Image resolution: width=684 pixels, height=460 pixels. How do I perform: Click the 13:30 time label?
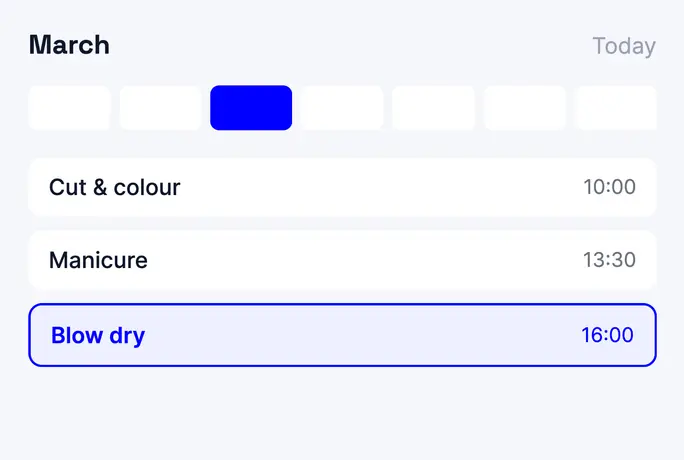609,260
